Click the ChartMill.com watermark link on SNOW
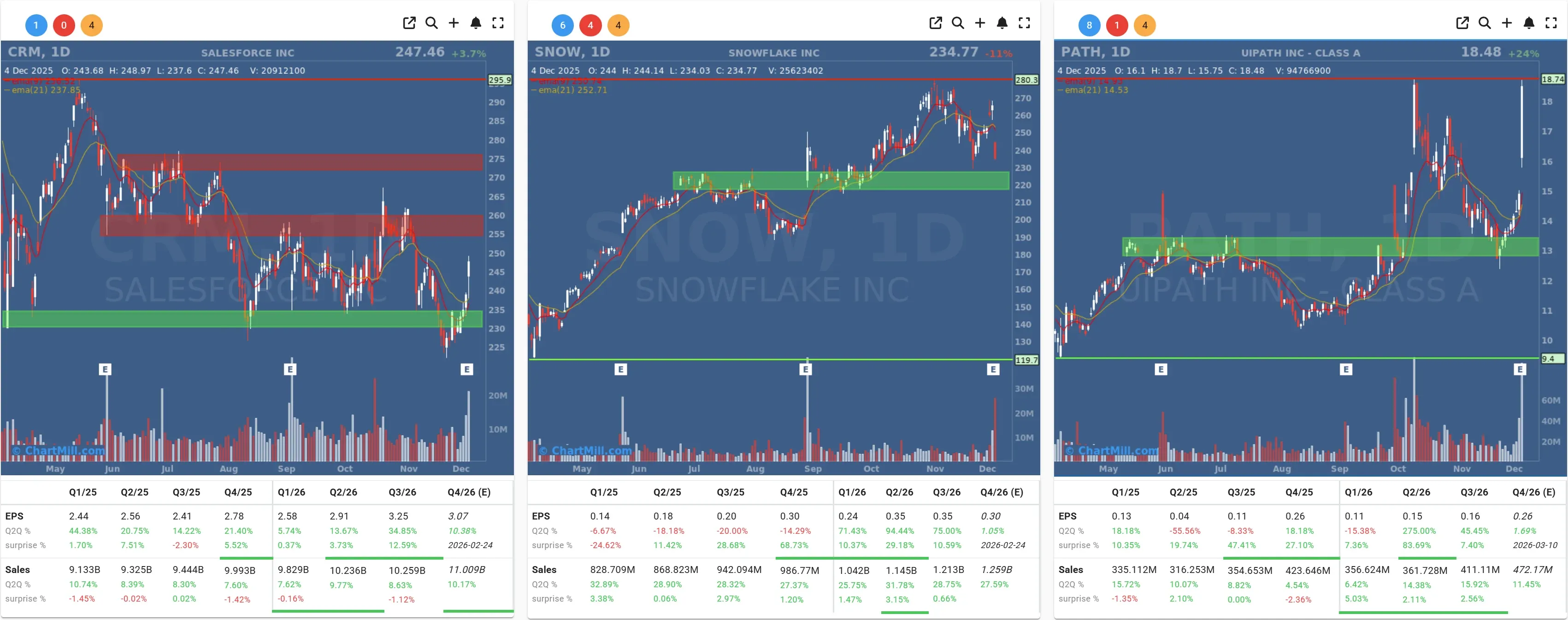The height and width of the screenshot is (620, 1568). click(587, 451)
